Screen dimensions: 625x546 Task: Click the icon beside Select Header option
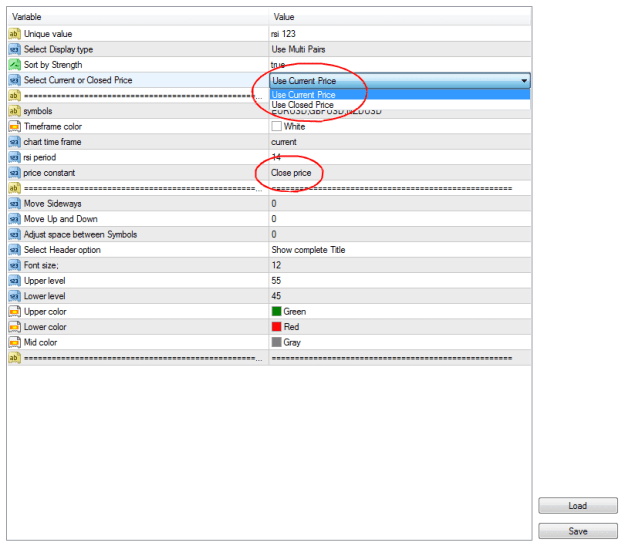coord(14,250)
